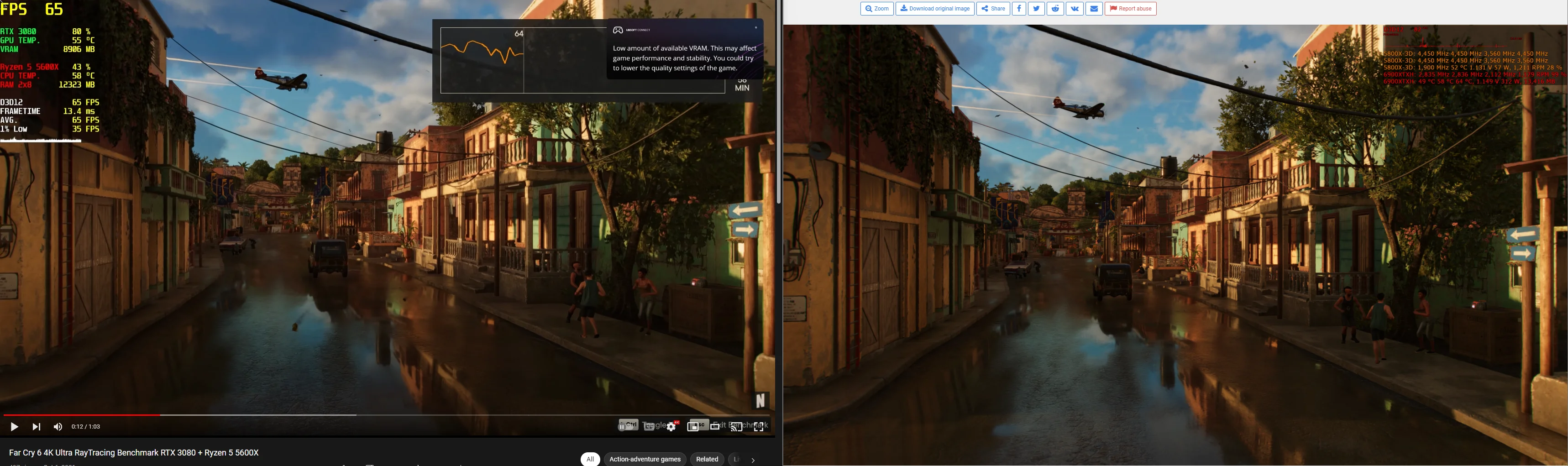Click the Zoom button above the image
Screen dimensions: 1568x466
point(876,9)
